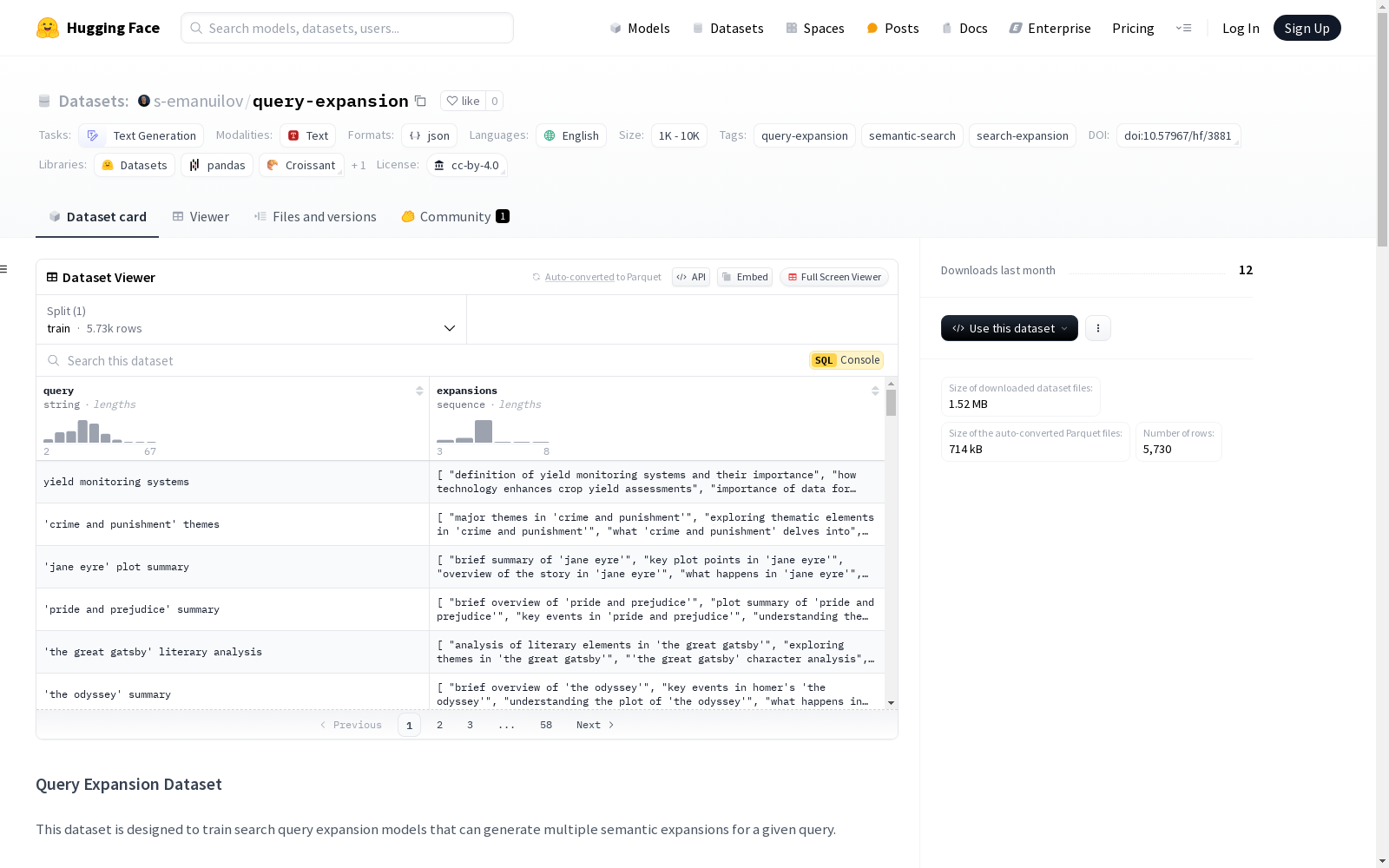Open Full Screen Viewer
The image size is (1389, 868).
point(834,277)
